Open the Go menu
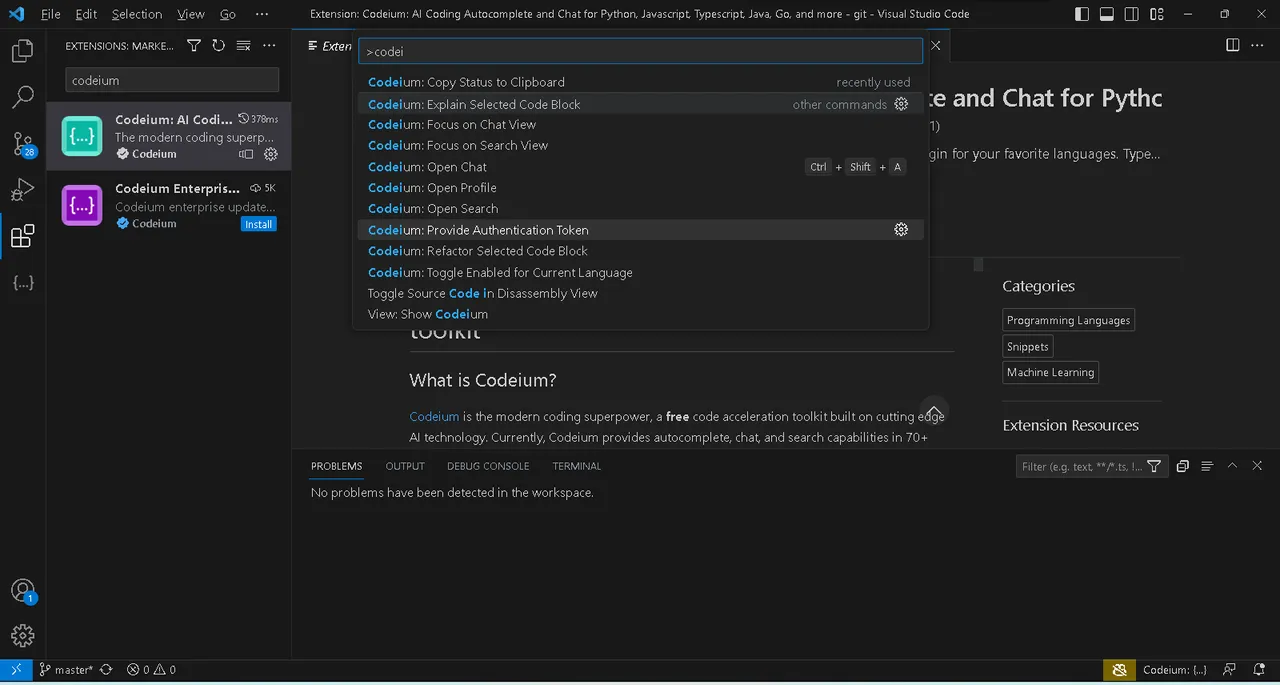The image size is (1280, 685). (228, 14)
